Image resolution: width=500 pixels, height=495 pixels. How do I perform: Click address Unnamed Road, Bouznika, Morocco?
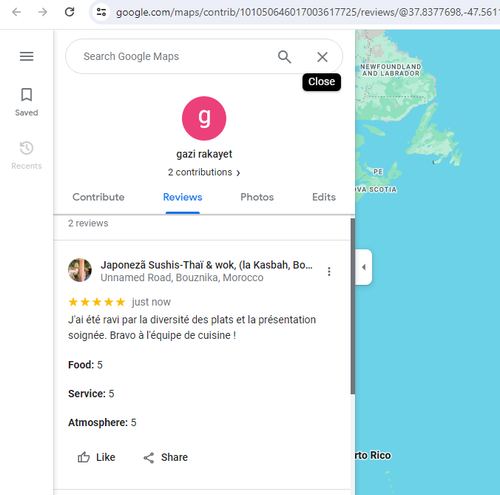pyautogui.click(x=182, y=277)
